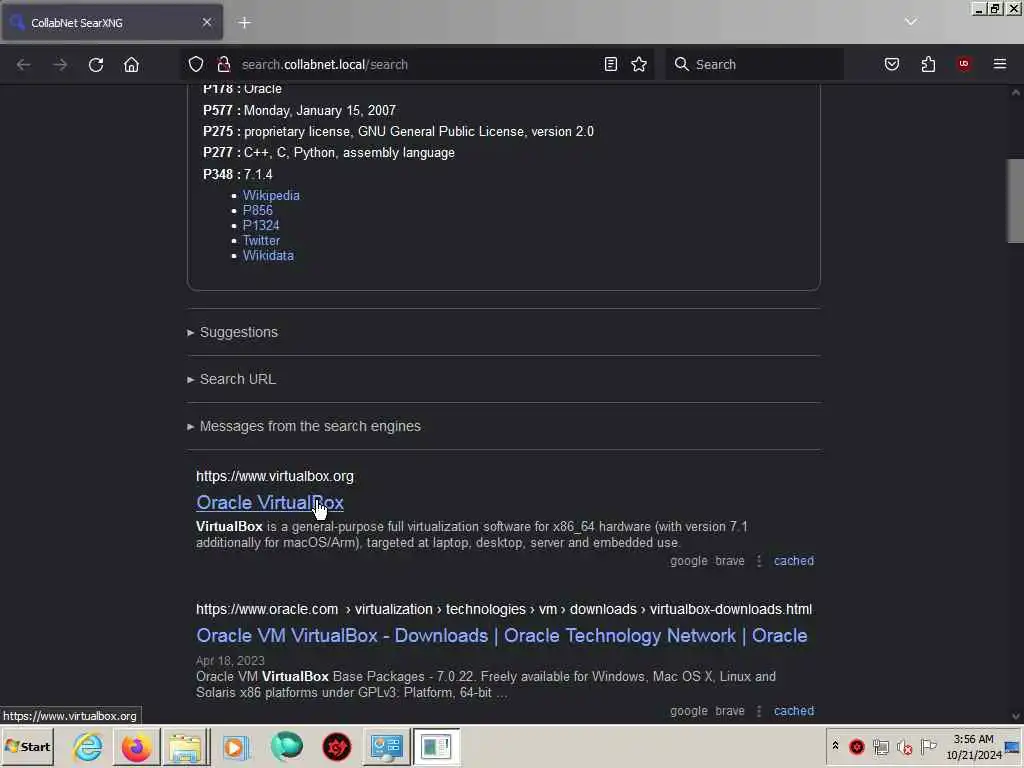Open the extensions puzzle icon
1024x768 pixels.
pyautogui.click(x=928, y=64)
